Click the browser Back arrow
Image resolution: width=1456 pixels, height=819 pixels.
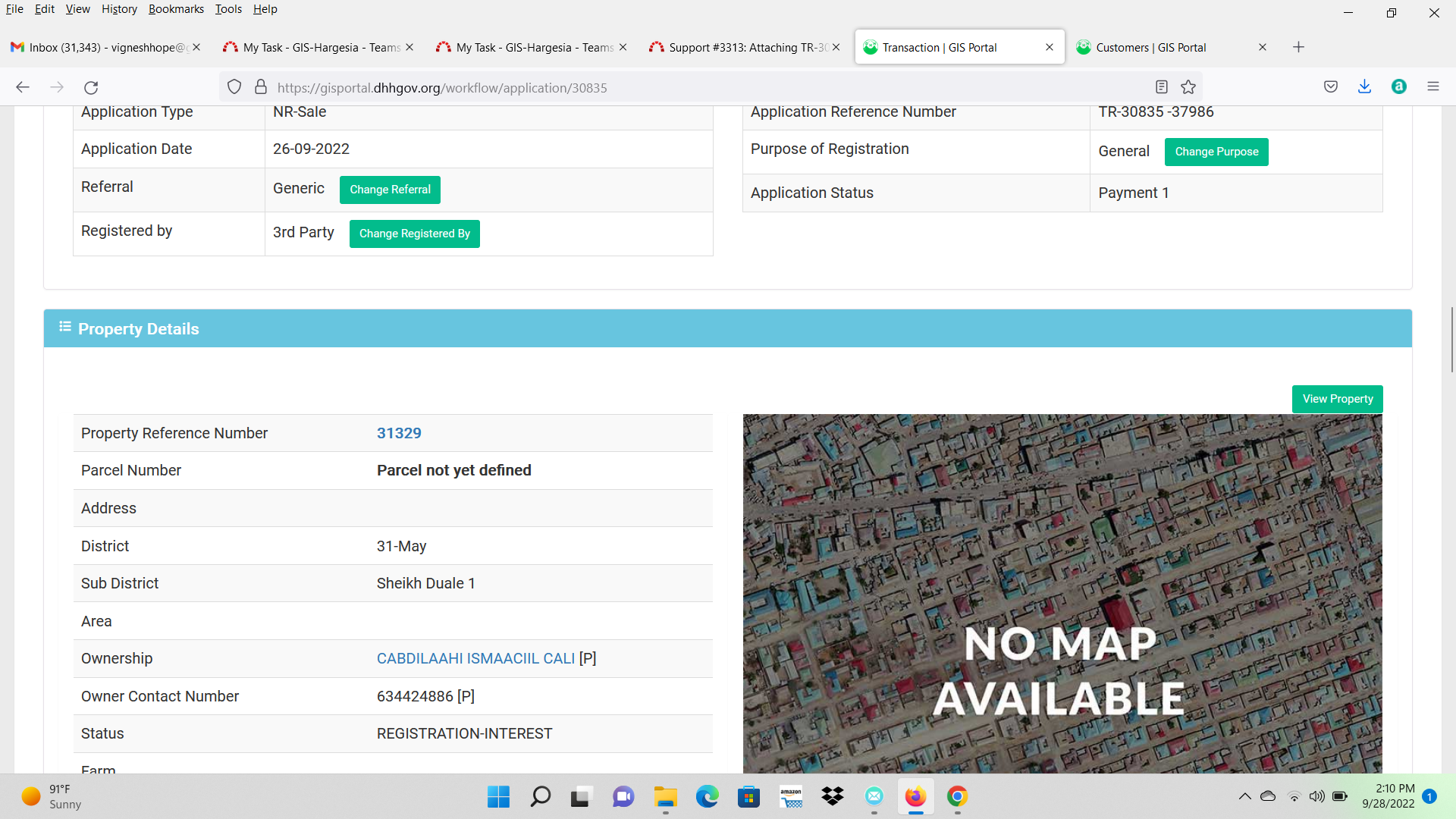(23, 87)
